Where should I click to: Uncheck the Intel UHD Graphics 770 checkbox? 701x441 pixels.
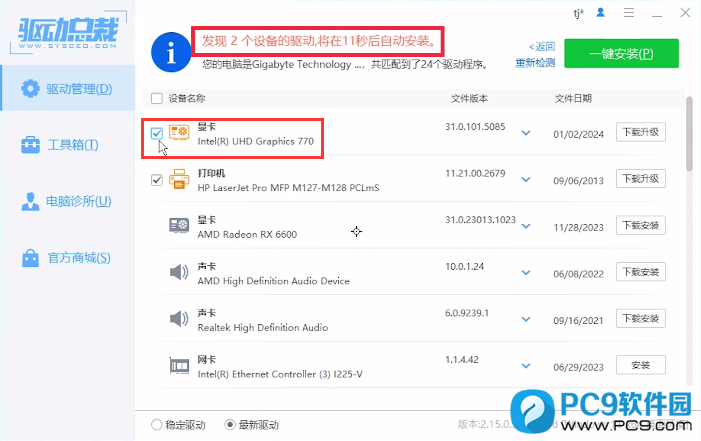(156, 133)
